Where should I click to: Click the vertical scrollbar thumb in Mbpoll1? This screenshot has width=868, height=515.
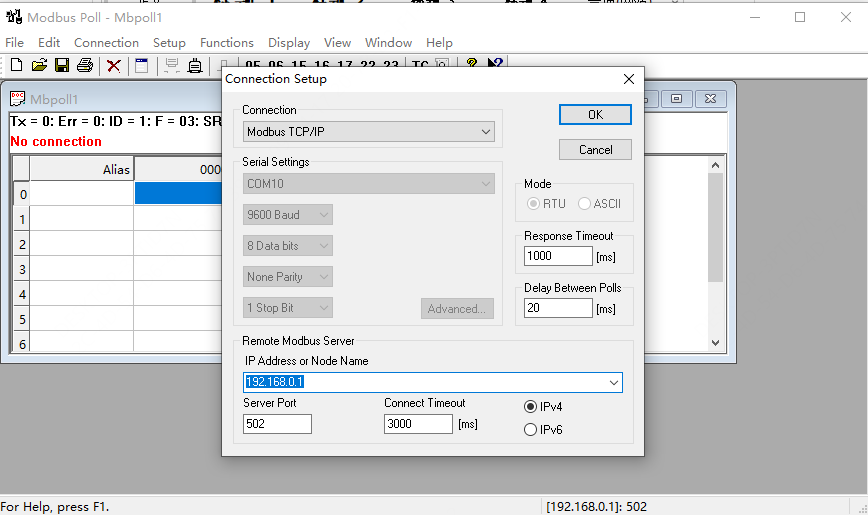point(715,228)
